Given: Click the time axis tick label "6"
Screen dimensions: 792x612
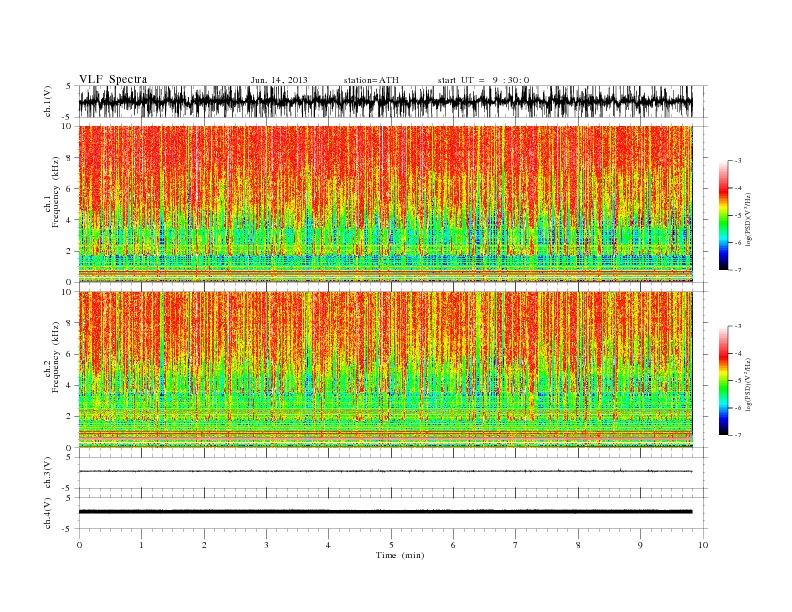Looking at the screenshot, I should [453, 545].
